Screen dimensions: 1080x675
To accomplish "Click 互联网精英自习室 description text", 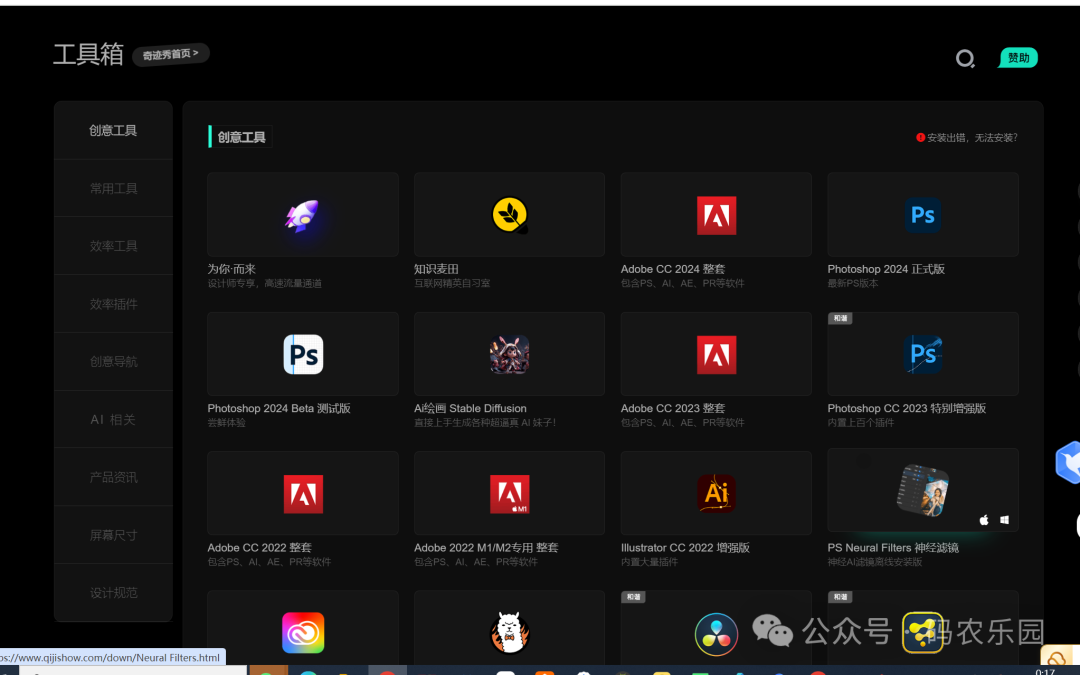I will tap(452, 283).
